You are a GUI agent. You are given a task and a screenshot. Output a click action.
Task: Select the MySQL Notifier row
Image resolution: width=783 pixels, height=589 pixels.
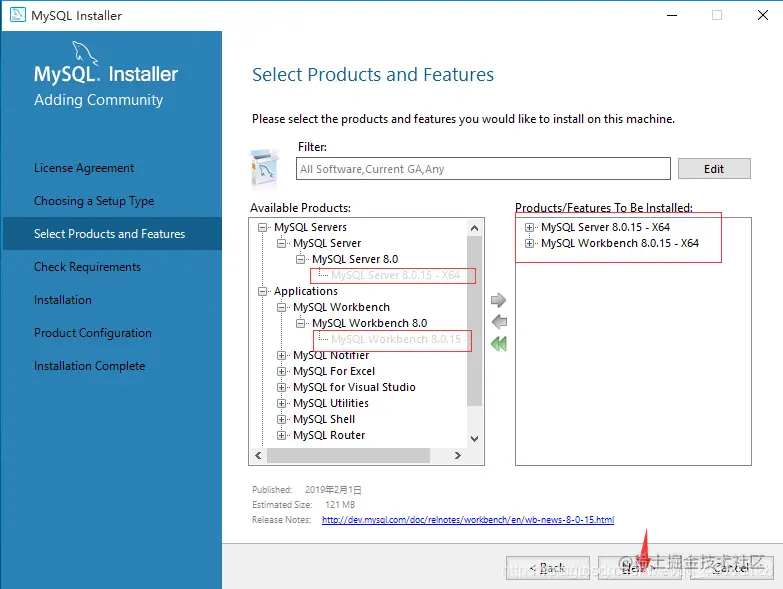[331, 355]
